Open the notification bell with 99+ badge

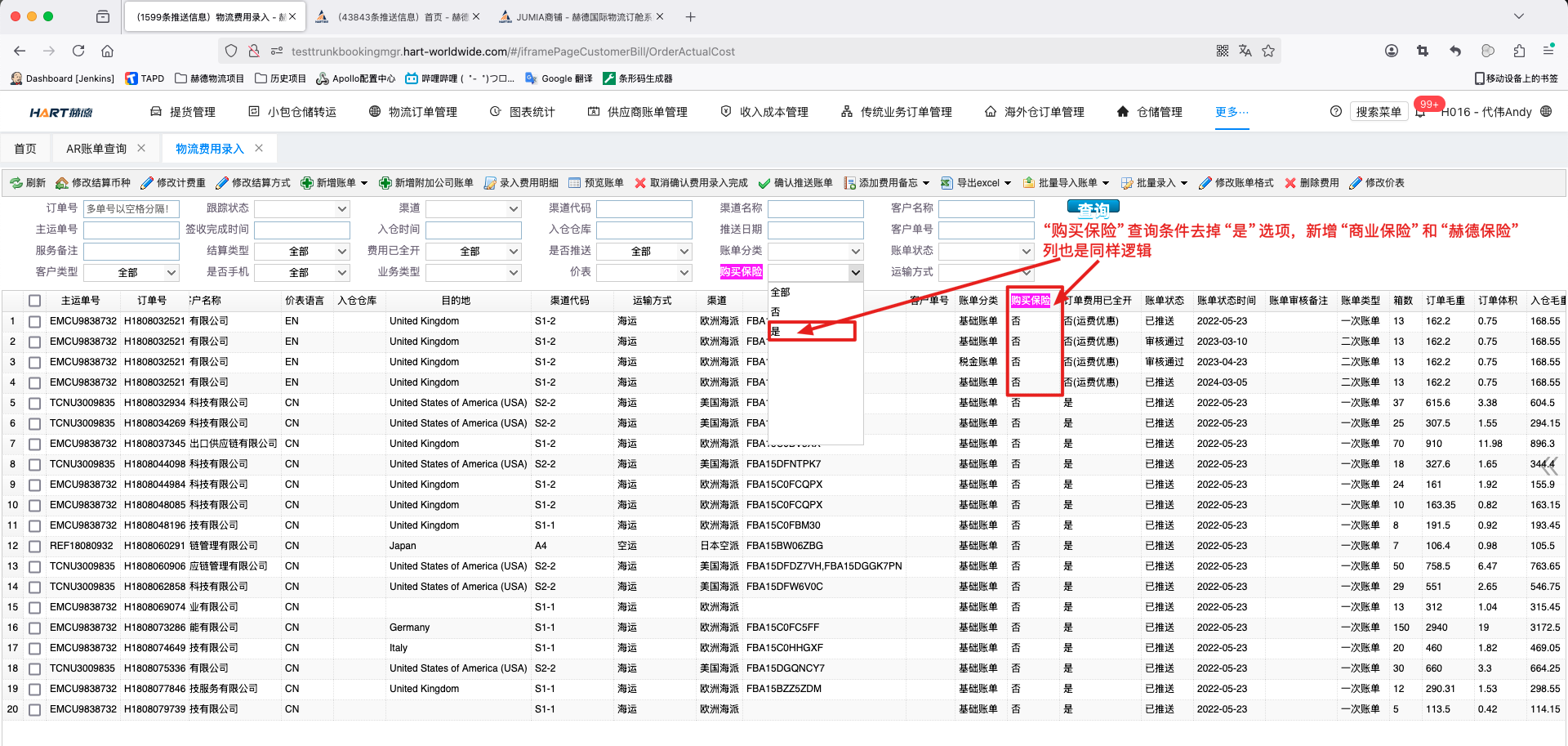[x=1420, y=113]
